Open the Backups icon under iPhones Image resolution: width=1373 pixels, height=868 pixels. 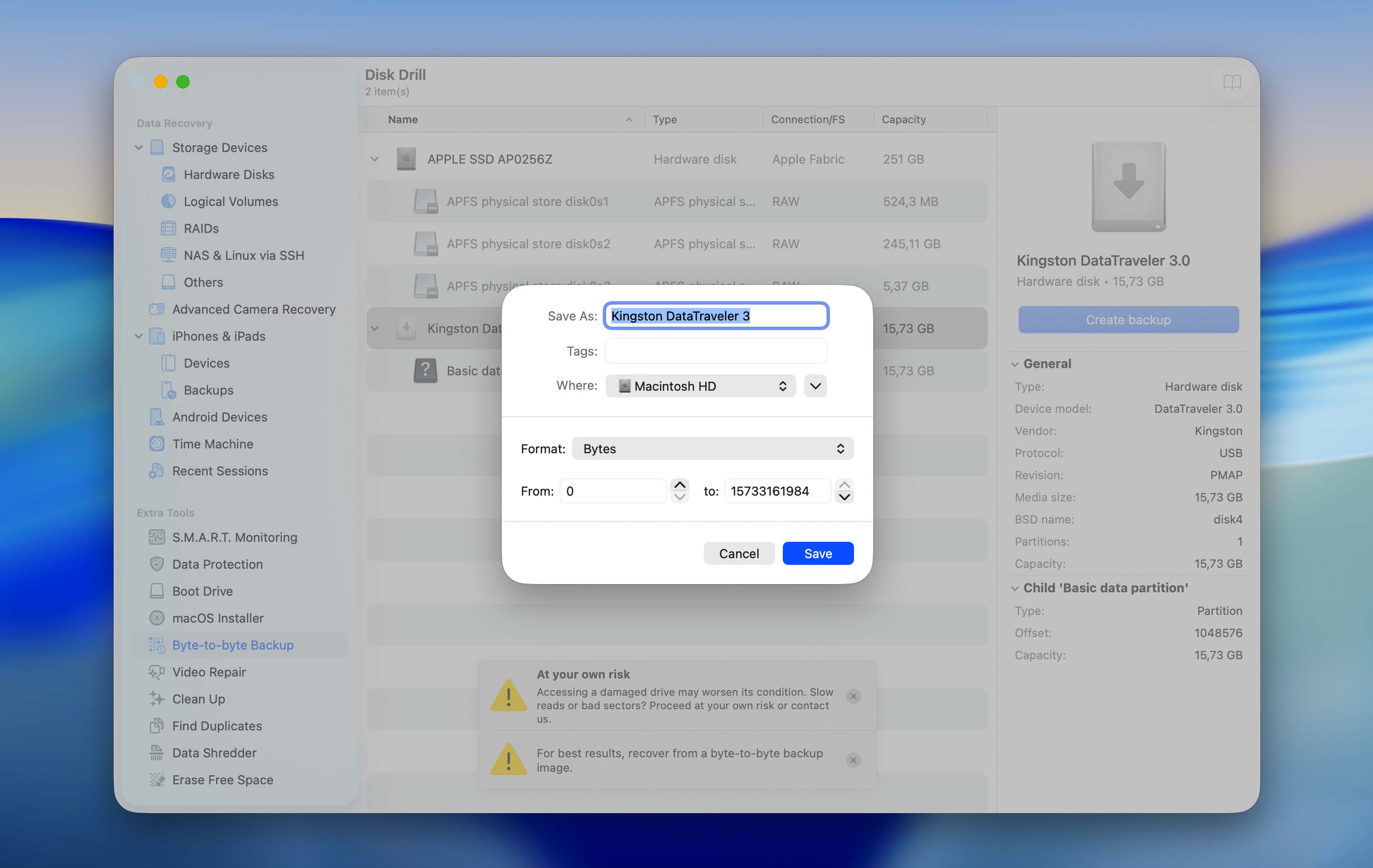(x=168, y=390)
